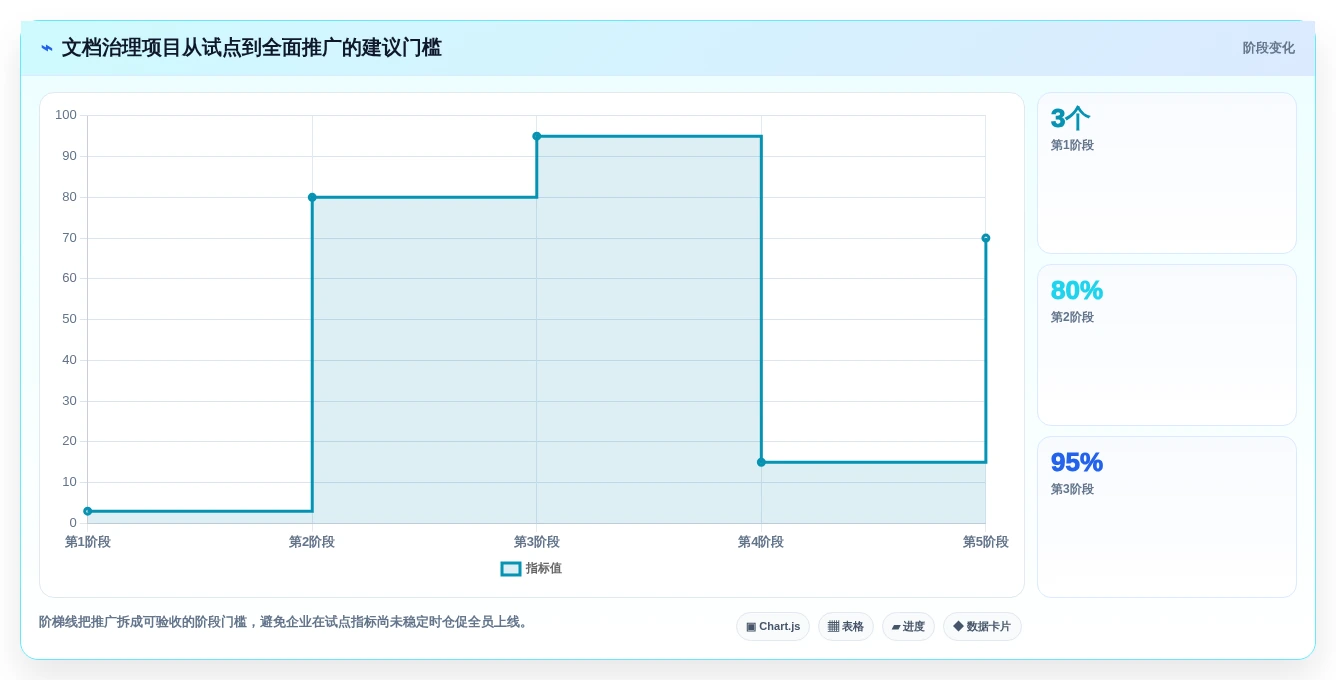Select the 表格 tag
The image size is (1336, 680).
[846, 627]
